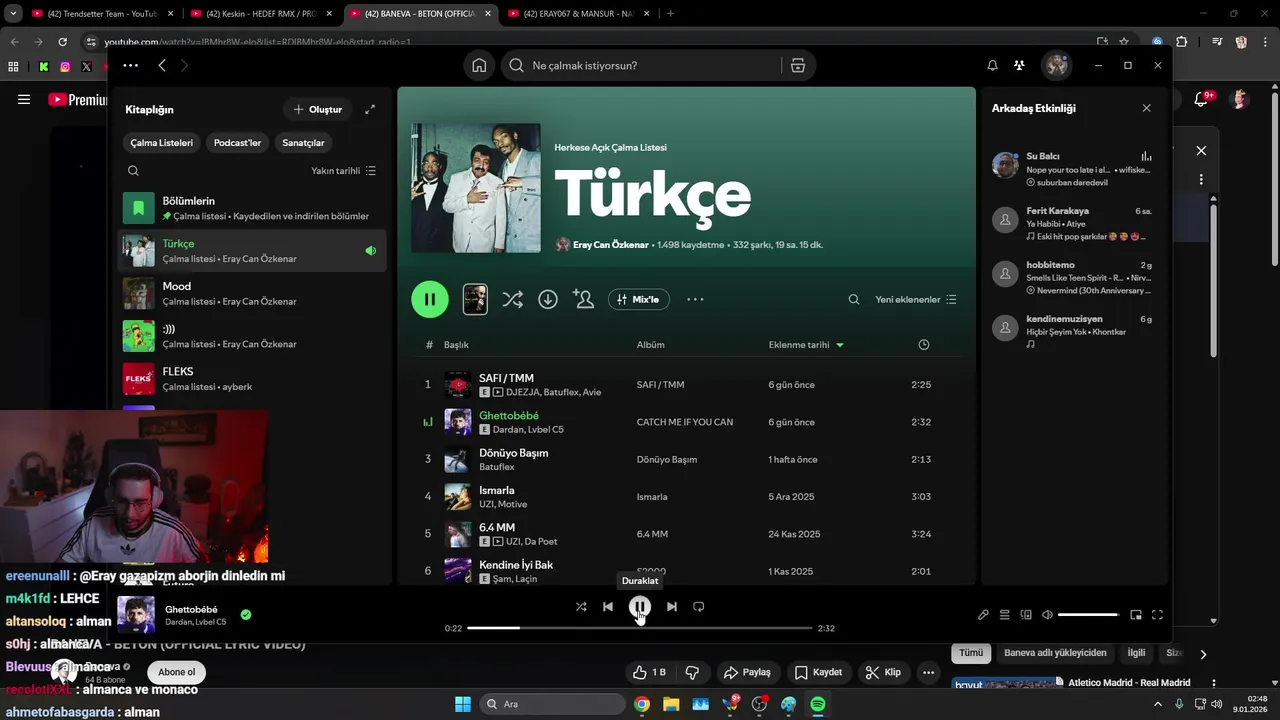Open YouTube notifications bell
This screenshot has height=720, width=1280.
tap(1202, 99)
